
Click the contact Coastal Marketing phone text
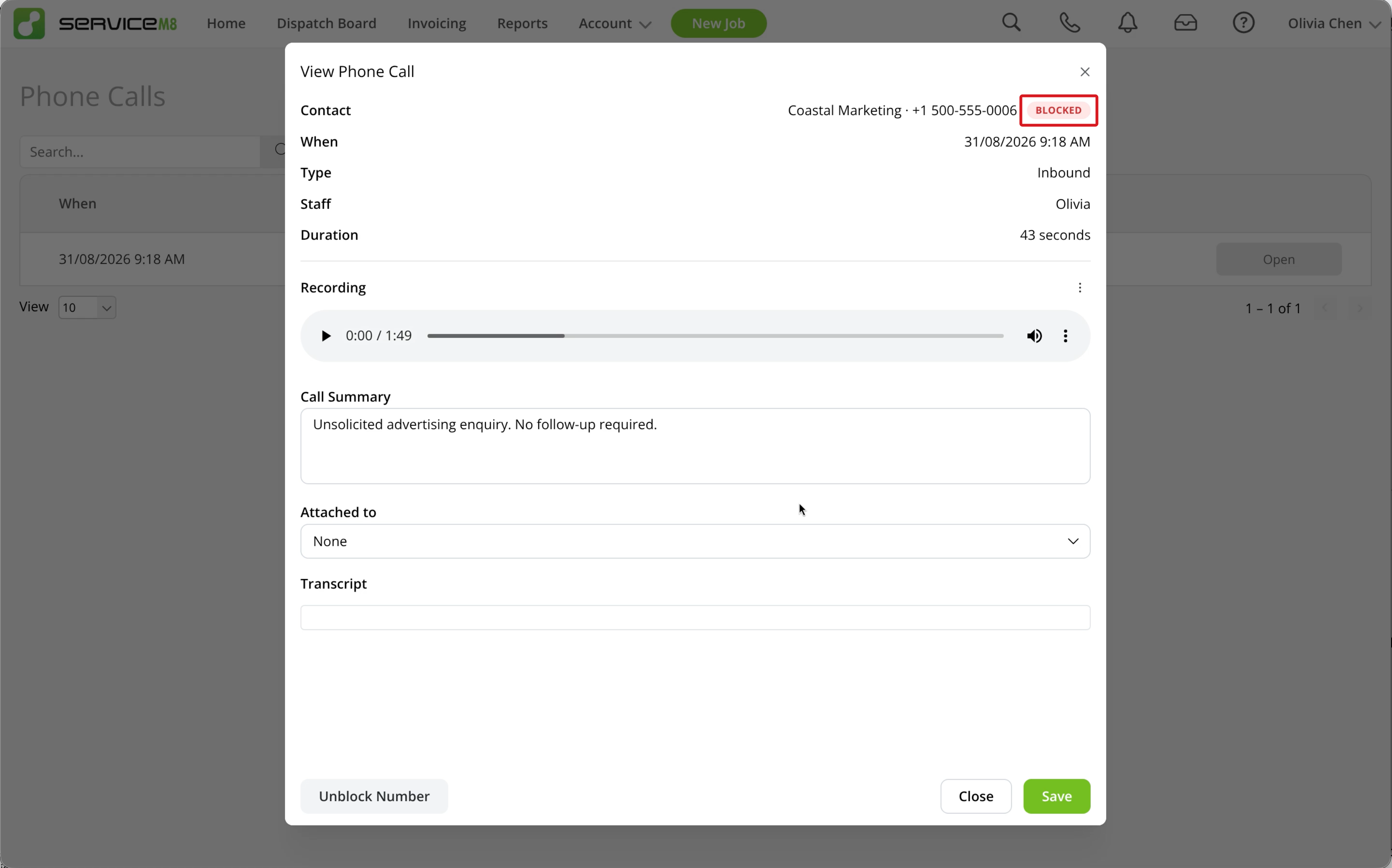click(x=902, y=110)
